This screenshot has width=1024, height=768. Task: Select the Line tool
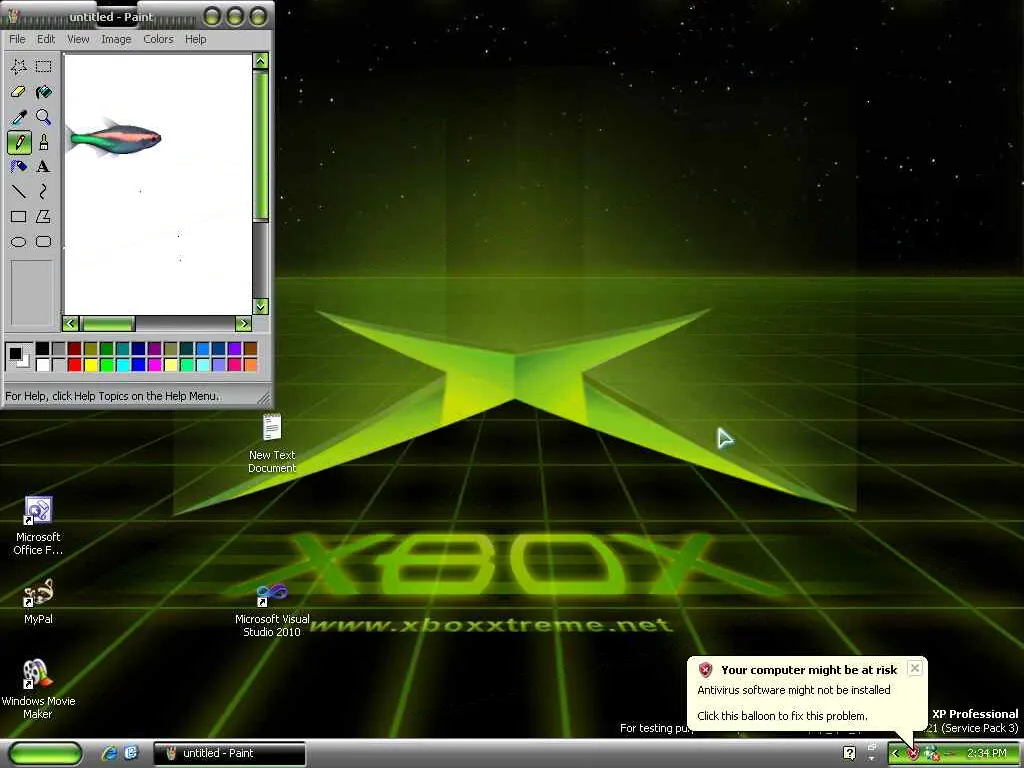(18, 191)
